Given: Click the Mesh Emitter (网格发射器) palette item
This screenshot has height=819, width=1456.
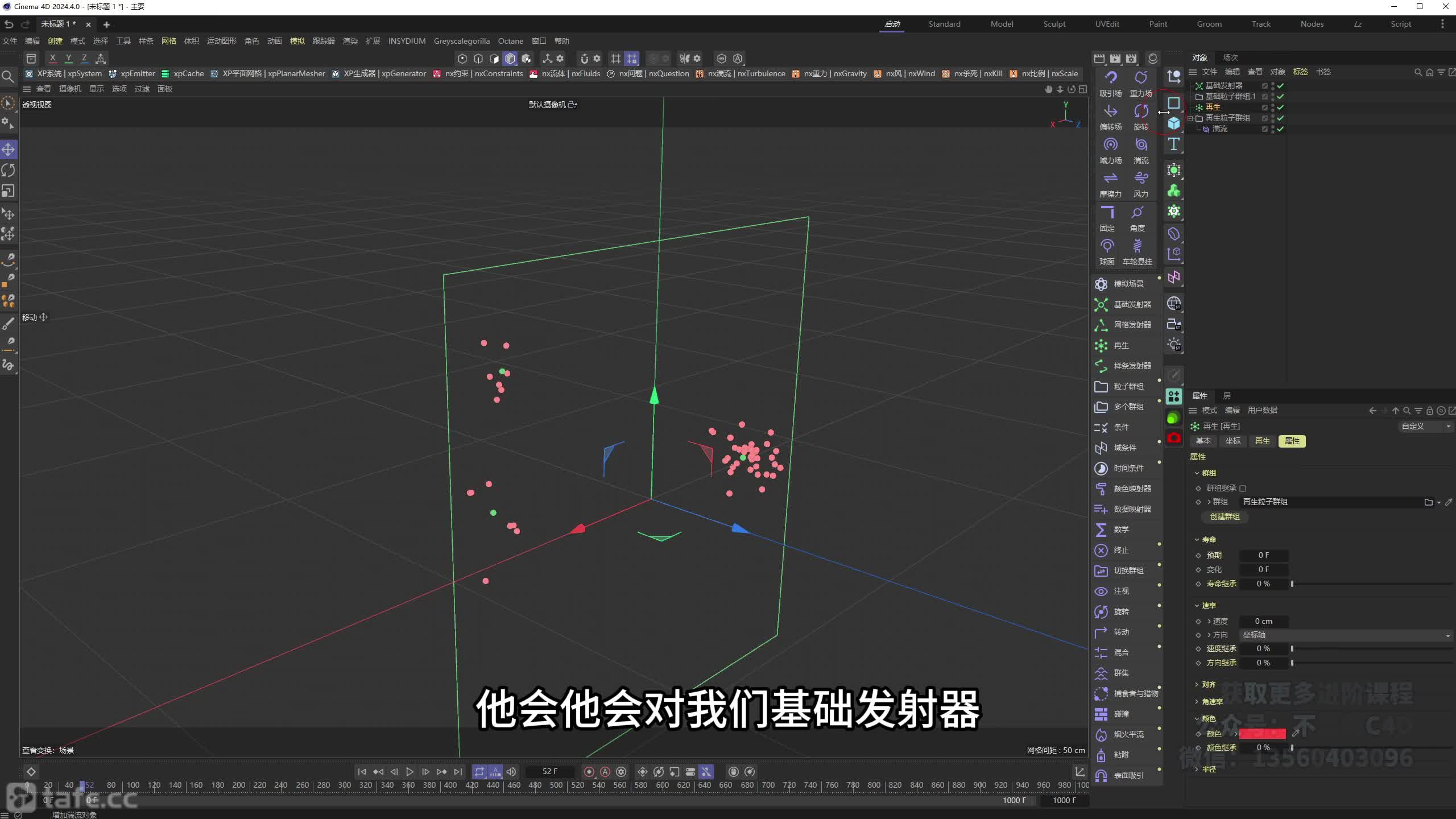Looking at the screenshot, I should click(1125, 325).
